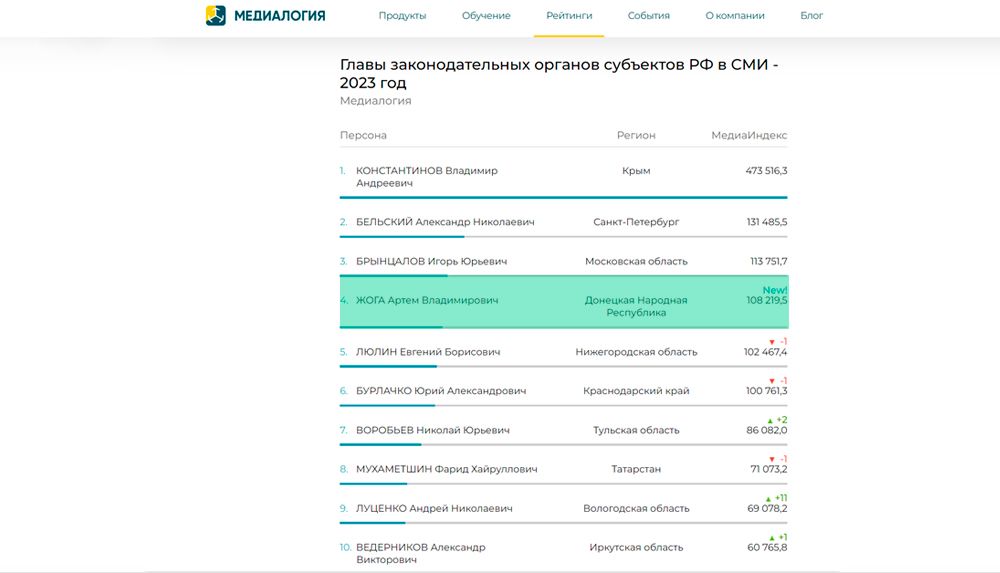Open ЛЮЛИН Евгений Борисович entry
The height and width of the screenshot is (573, 1000).
click(x=428, y=352)
